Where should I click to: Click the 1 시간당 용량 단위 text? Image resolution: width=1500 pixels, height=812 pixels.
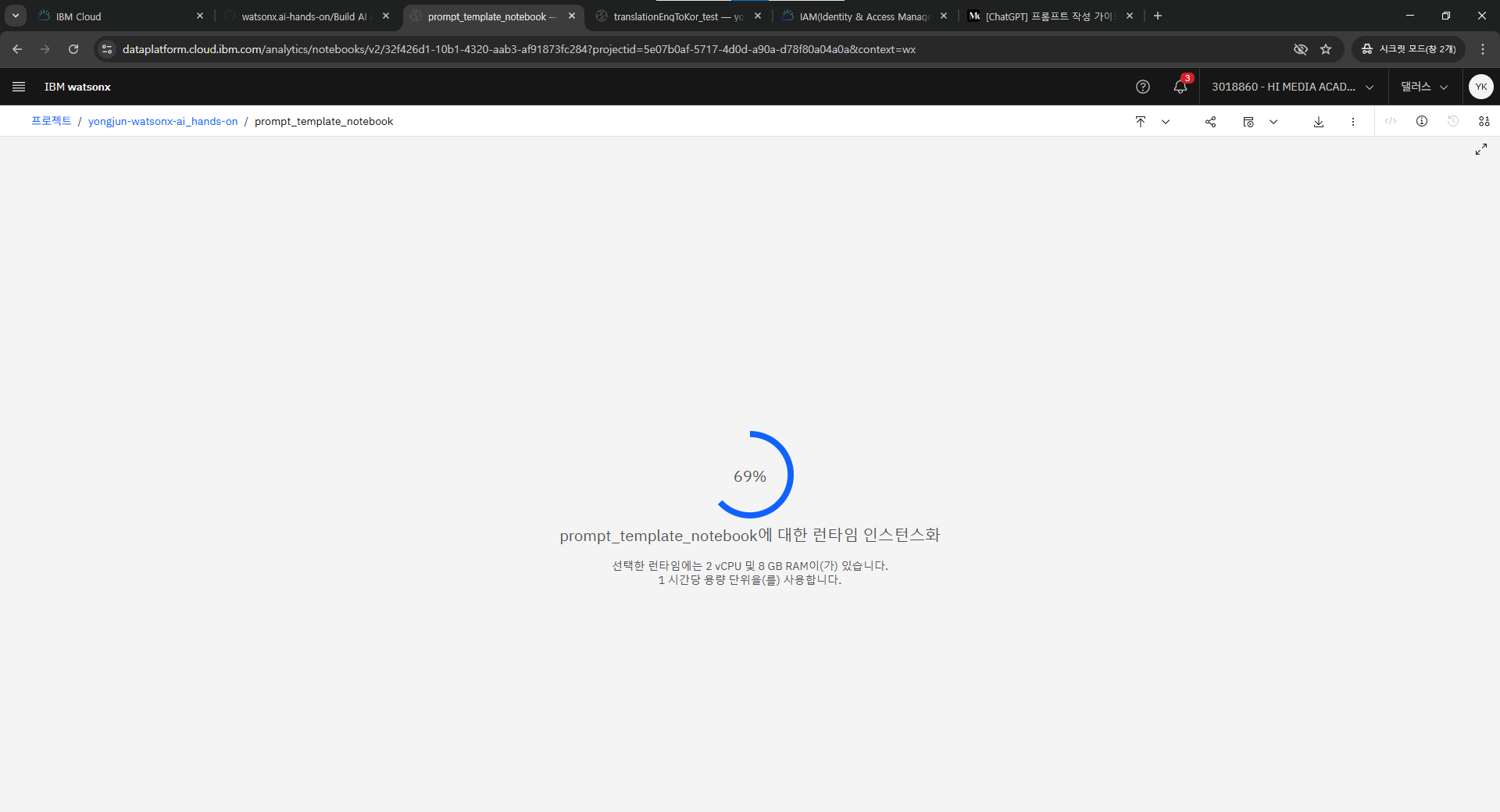click(750, 580)
